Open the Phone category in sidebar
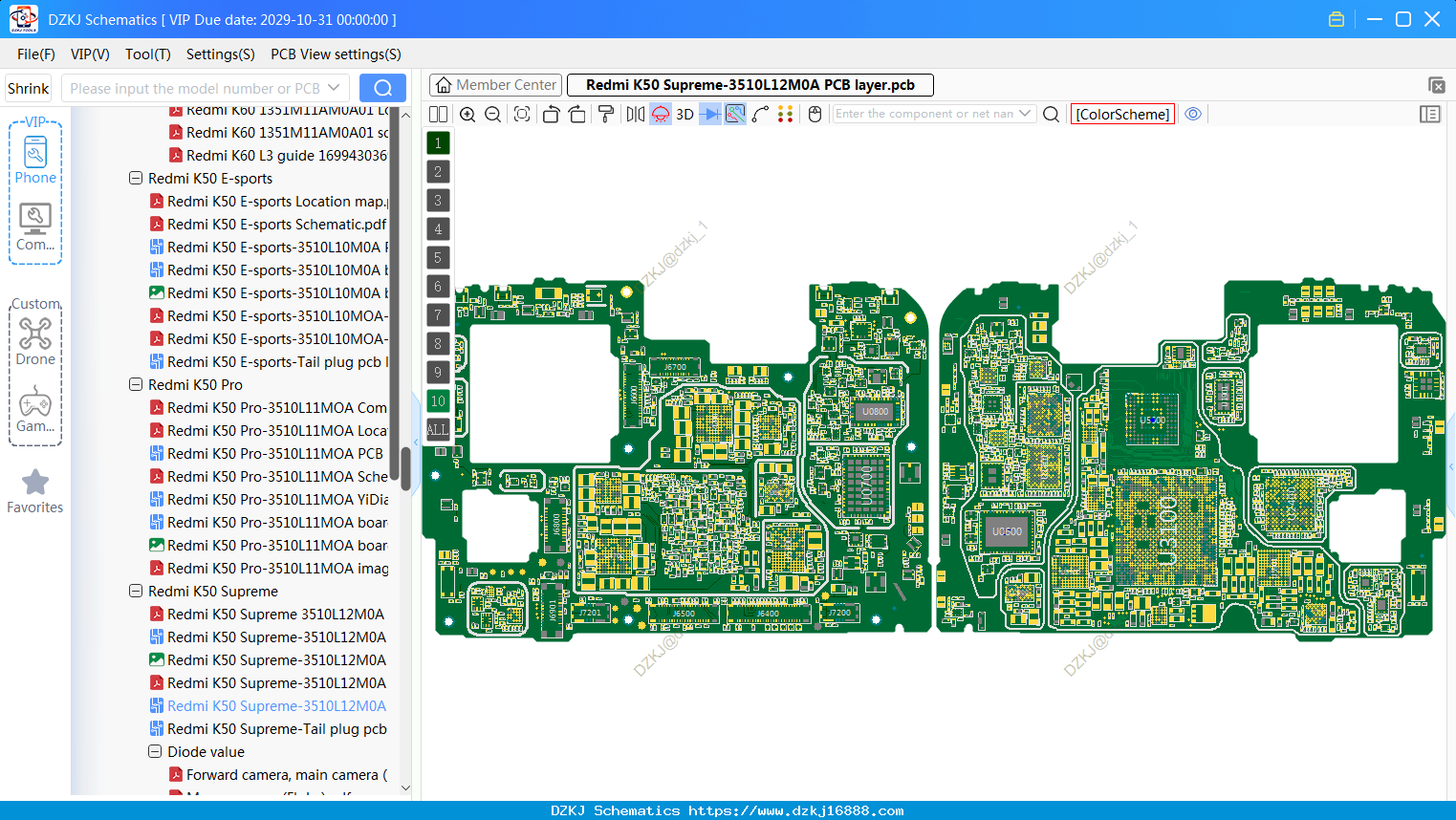 pos(35,160)
